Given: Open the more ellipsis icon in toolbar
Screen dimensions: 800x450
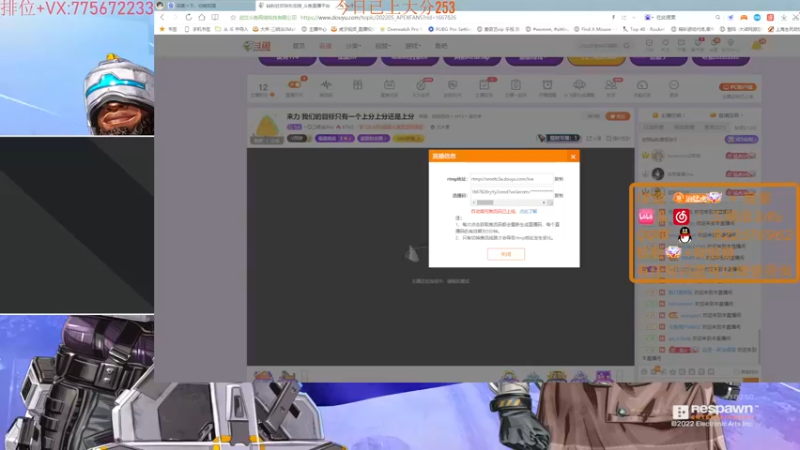Looking at the screenshot, I should (x=673, y=85).
